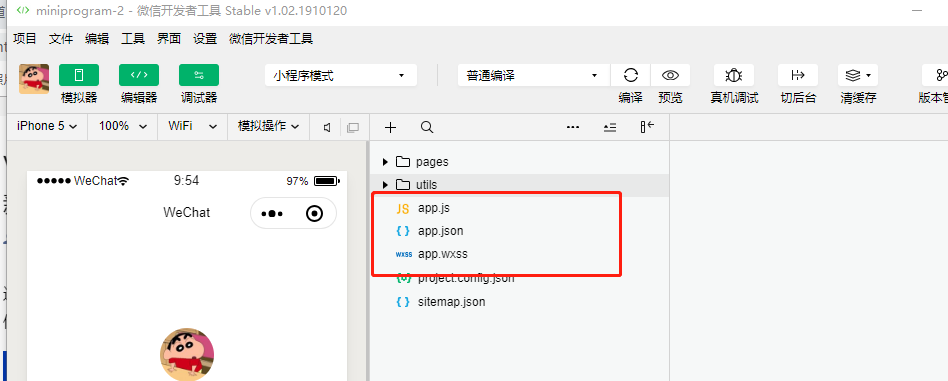Open the project.config.json file
This screenshot has height=381, width=948.
[519, 278]
